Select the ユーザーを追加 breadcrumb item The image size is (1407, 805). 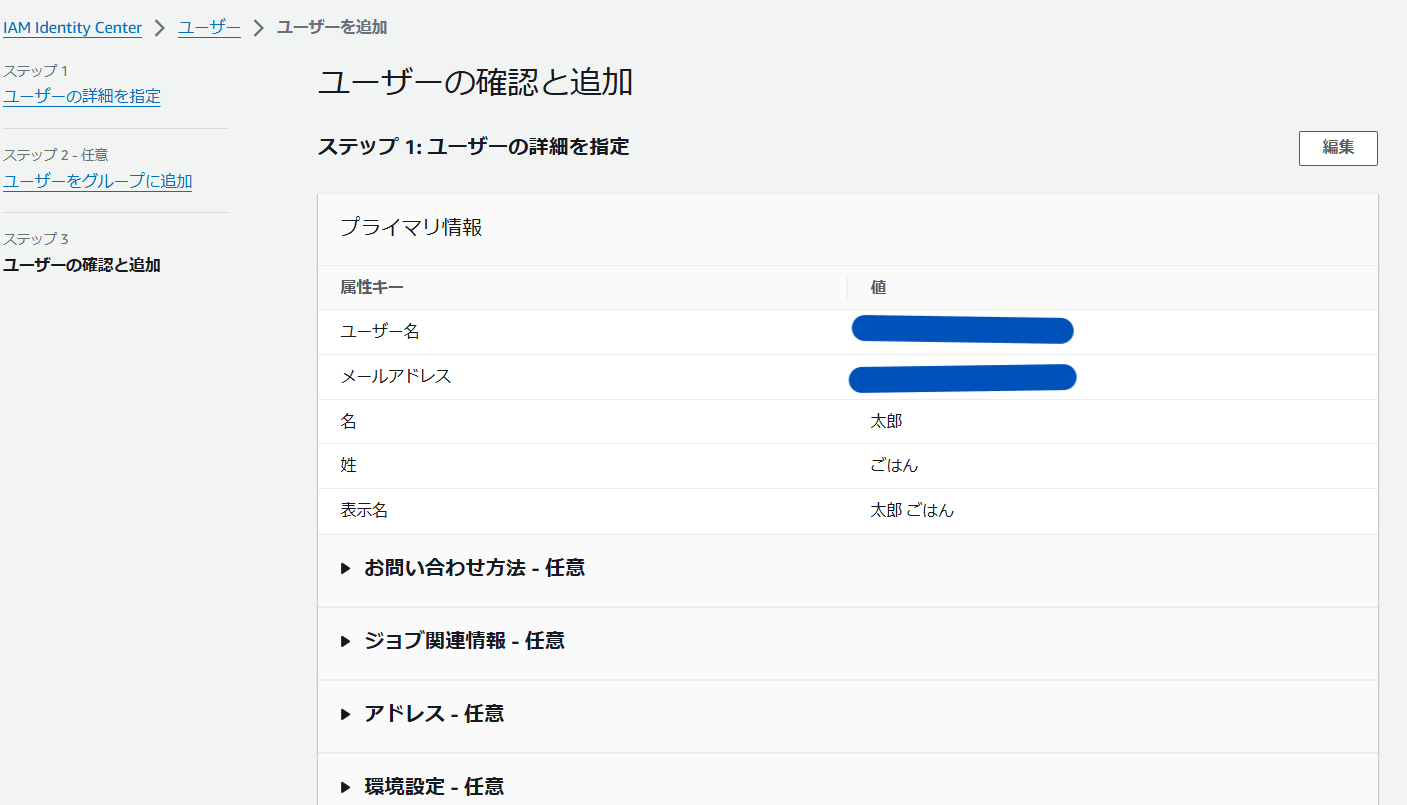[330, 28]
